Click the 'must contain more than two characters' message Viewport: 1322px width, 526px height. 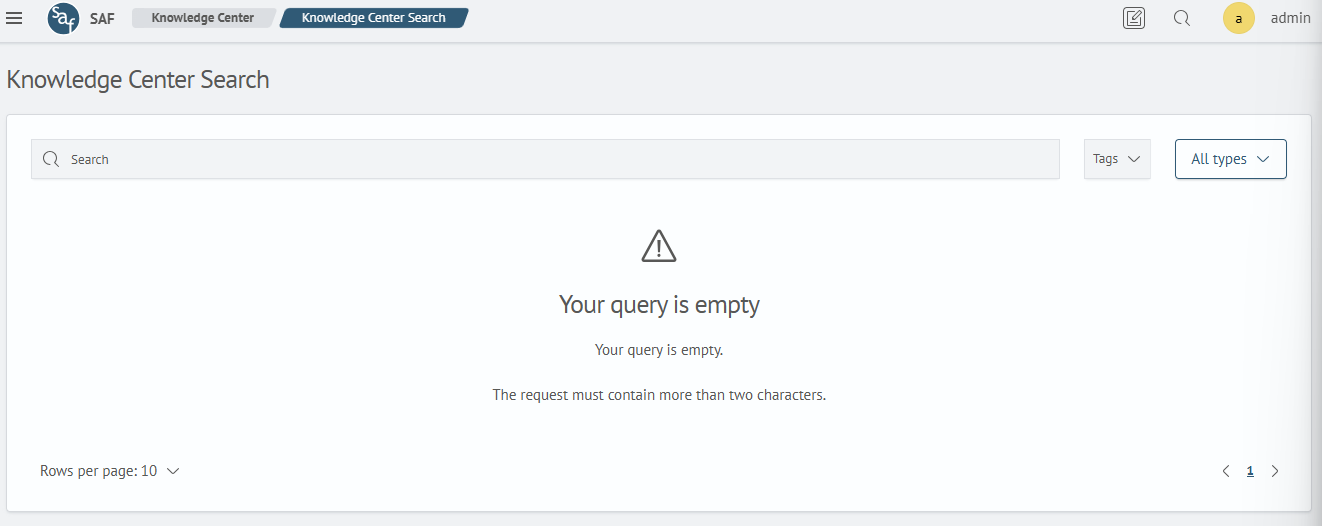(659, 395)
